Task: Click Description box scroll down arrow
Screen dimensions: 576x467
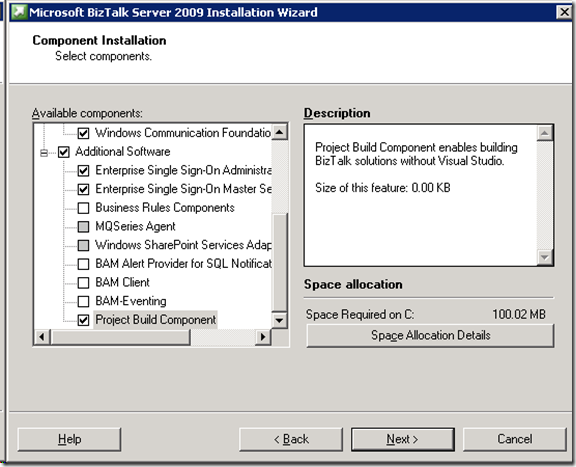Action: pos(544,257)
